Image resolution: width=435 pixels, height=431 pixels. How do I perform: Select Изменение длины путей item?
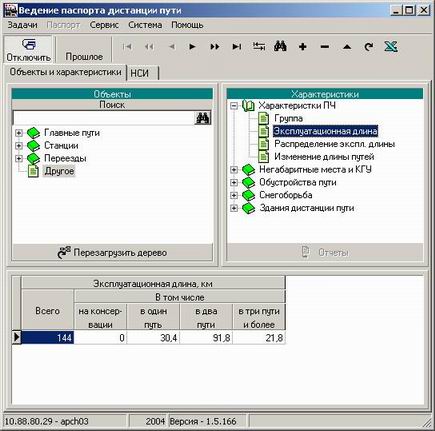pyautogui.click(x=324, y=157)
